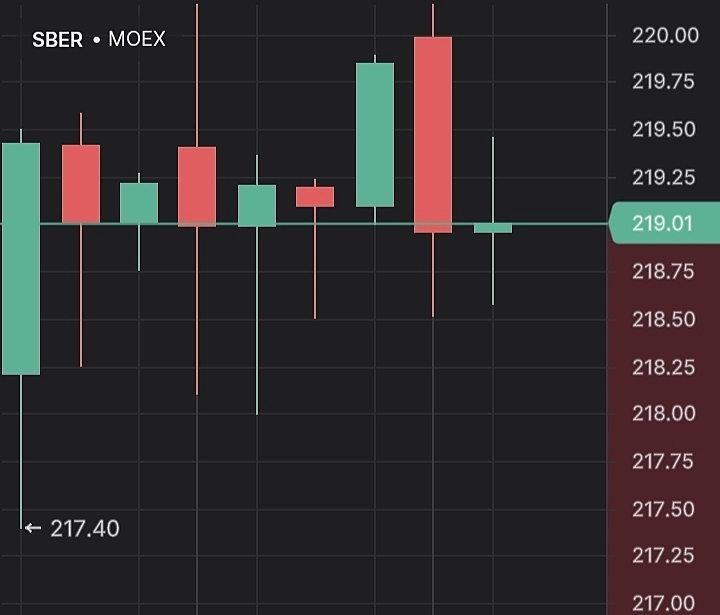The height and width of the screenshot is (615, 720).
Task: Select the tall green candle before the big red one
Action: click(375, 135)
